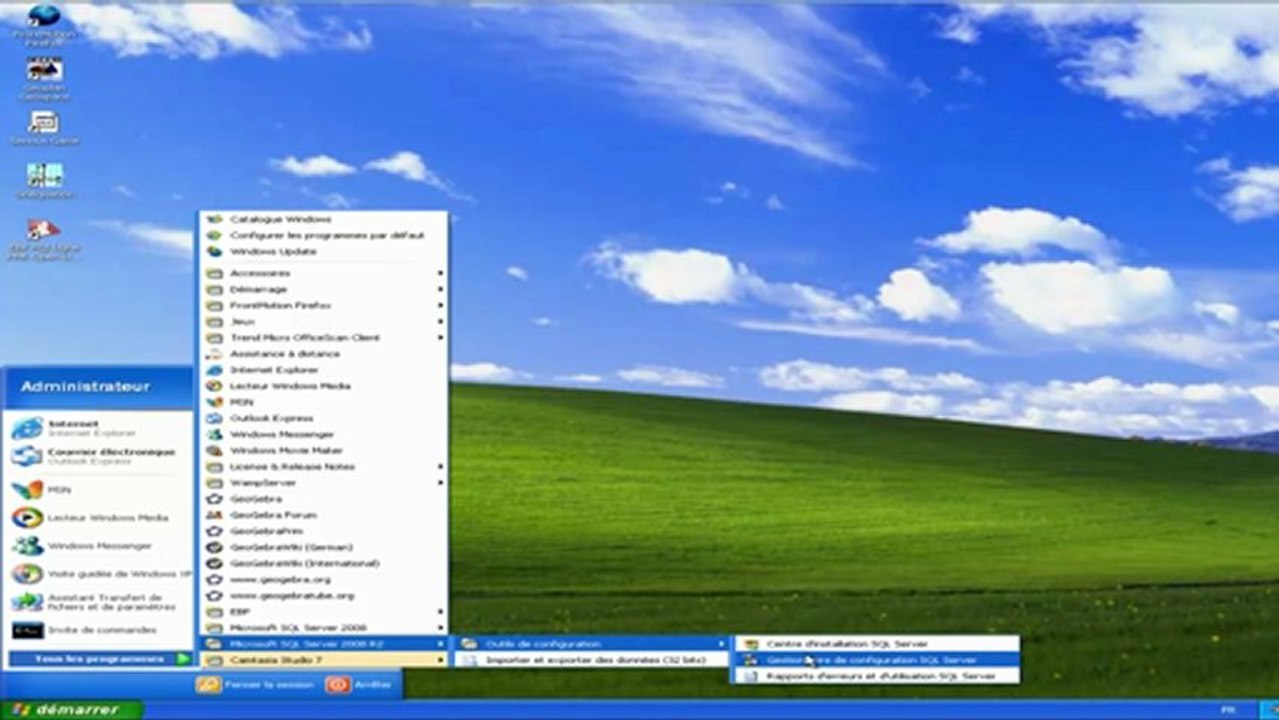
Task: Open GeoGebraWiki (German) entry
Action: 324,547
